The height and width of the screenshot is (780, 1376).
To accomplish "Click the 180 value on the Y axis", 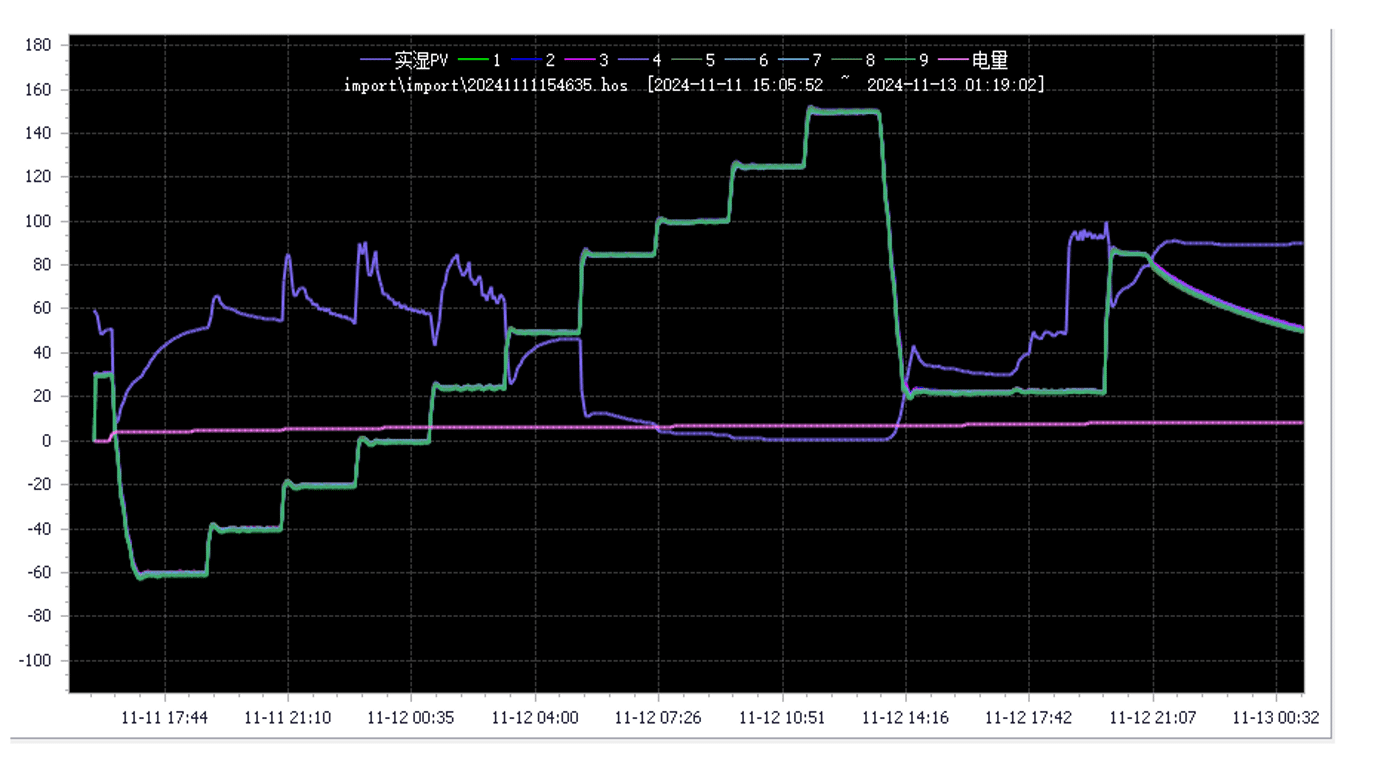I will click(x=38, y=45).
